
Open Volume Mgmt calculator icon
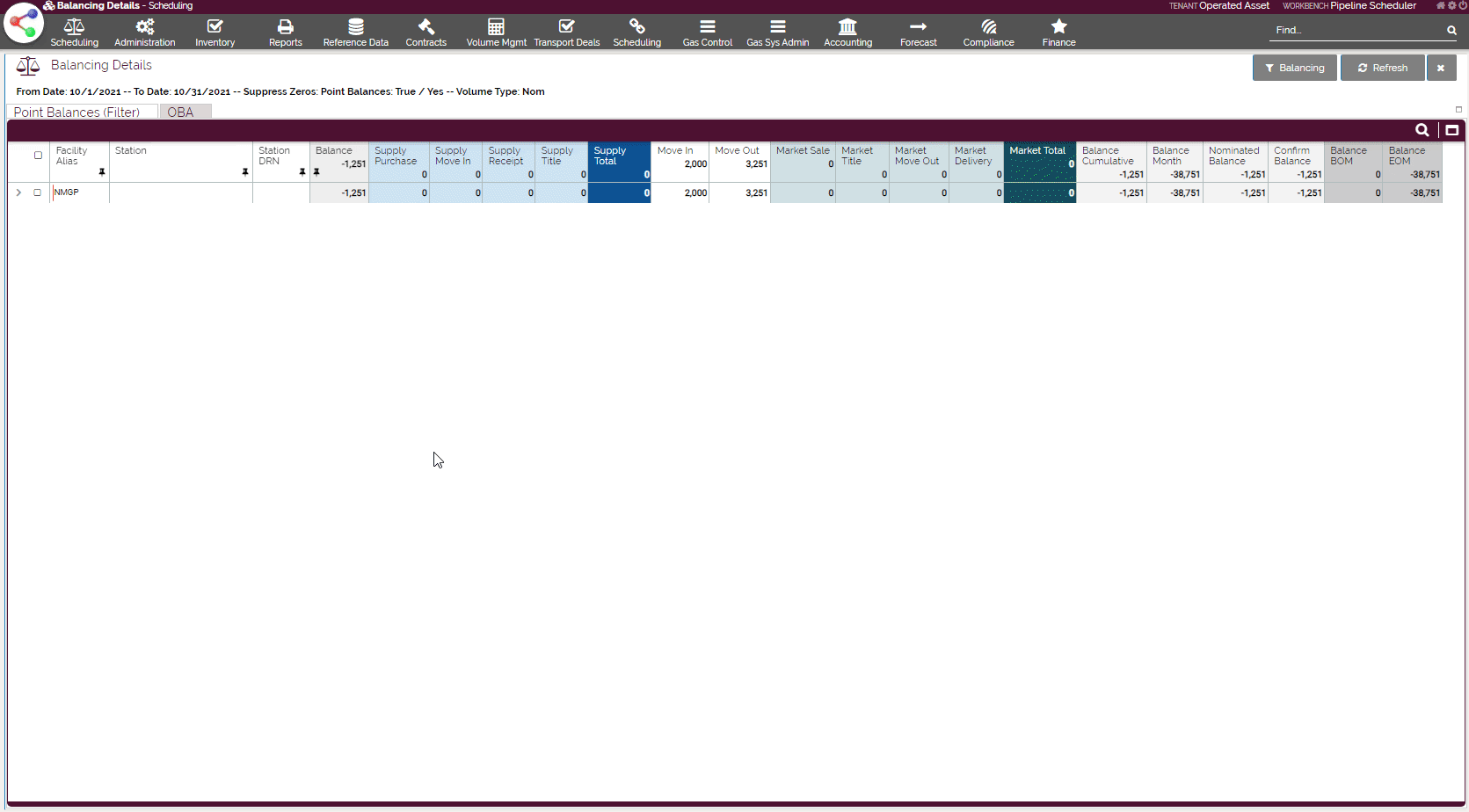click(x=497, y=27)
